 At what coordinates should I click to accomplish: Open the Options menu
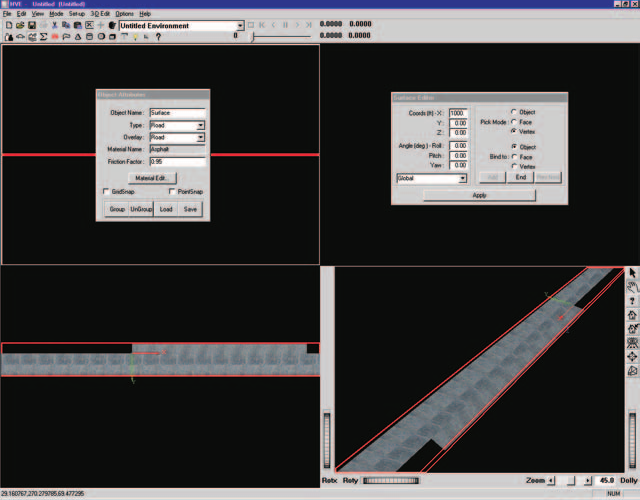coord(124,13)
